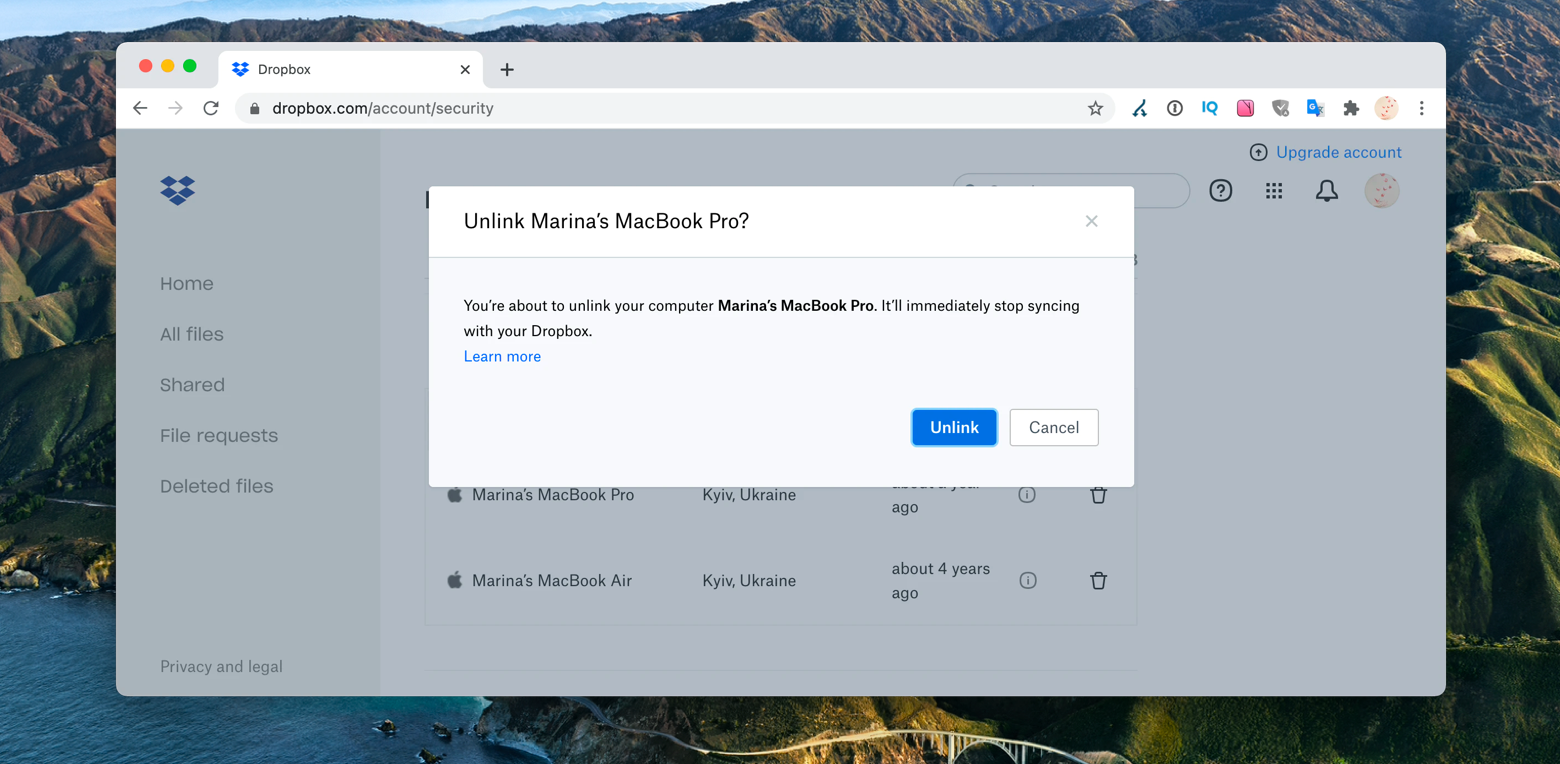The height and width of the screenshot is (764, 1560).
Task: Close the unlink dialog with X
Action: coord(1091,221)
